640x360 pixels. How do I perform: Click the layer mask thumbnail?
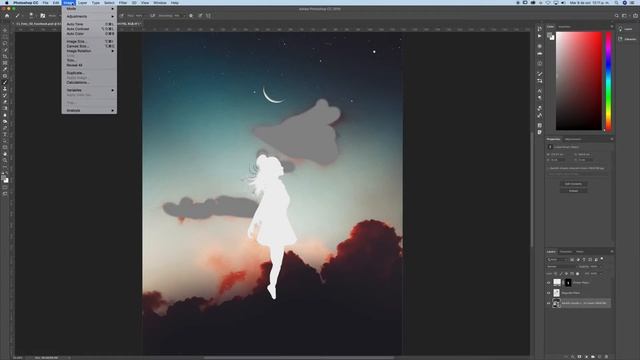(x=568, y=282)
